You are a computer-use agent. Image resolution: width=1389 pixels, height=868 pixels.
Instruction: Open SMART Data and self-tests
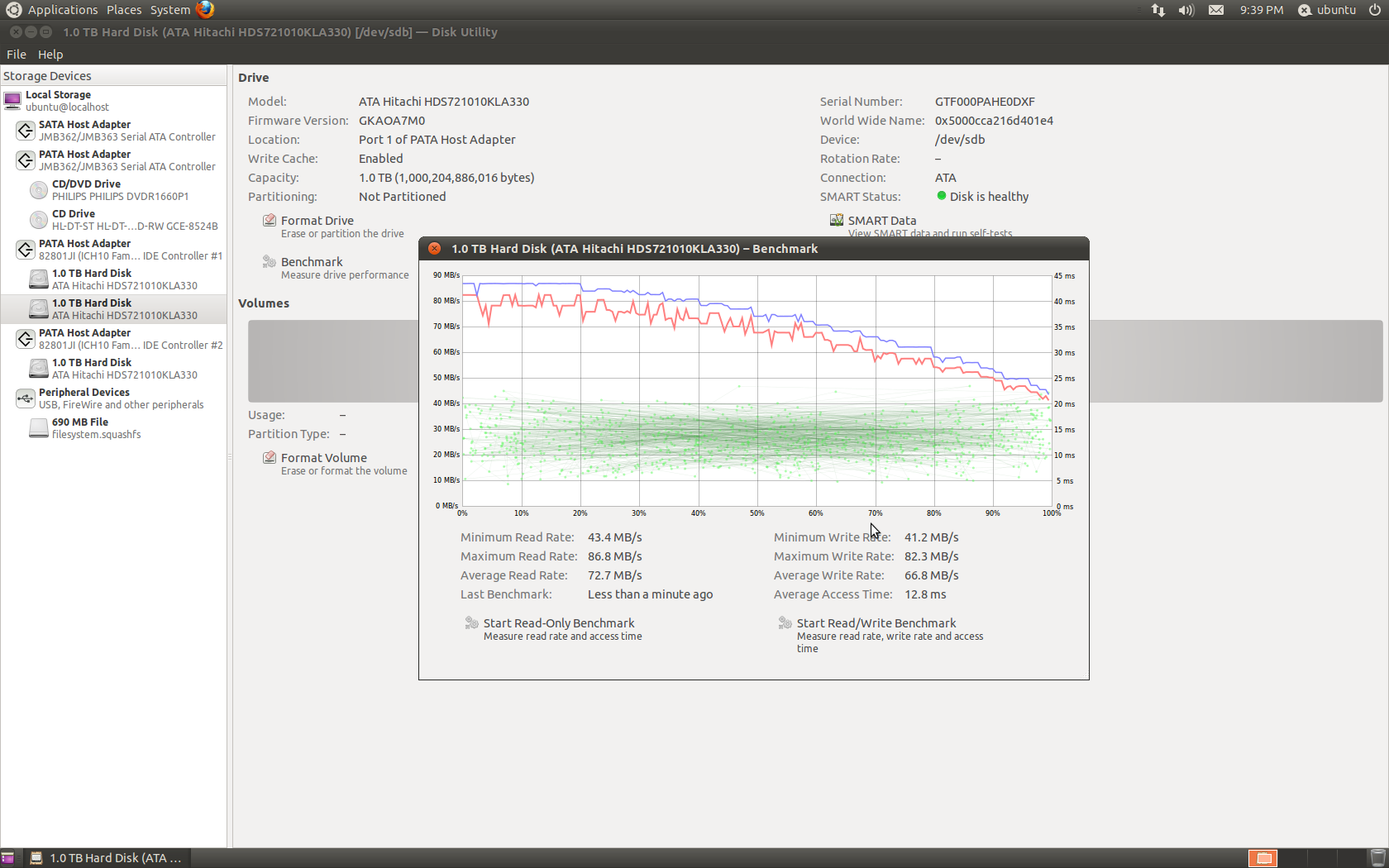[921, 226]
